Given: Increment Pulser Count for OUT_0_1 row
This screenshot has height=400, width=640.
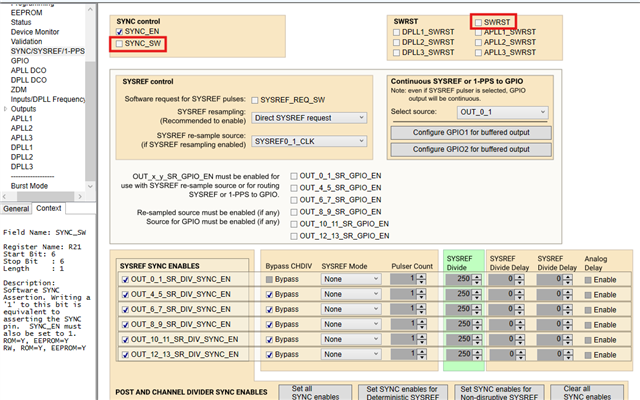Looking at the screenshot, I should tap(421, 277).
